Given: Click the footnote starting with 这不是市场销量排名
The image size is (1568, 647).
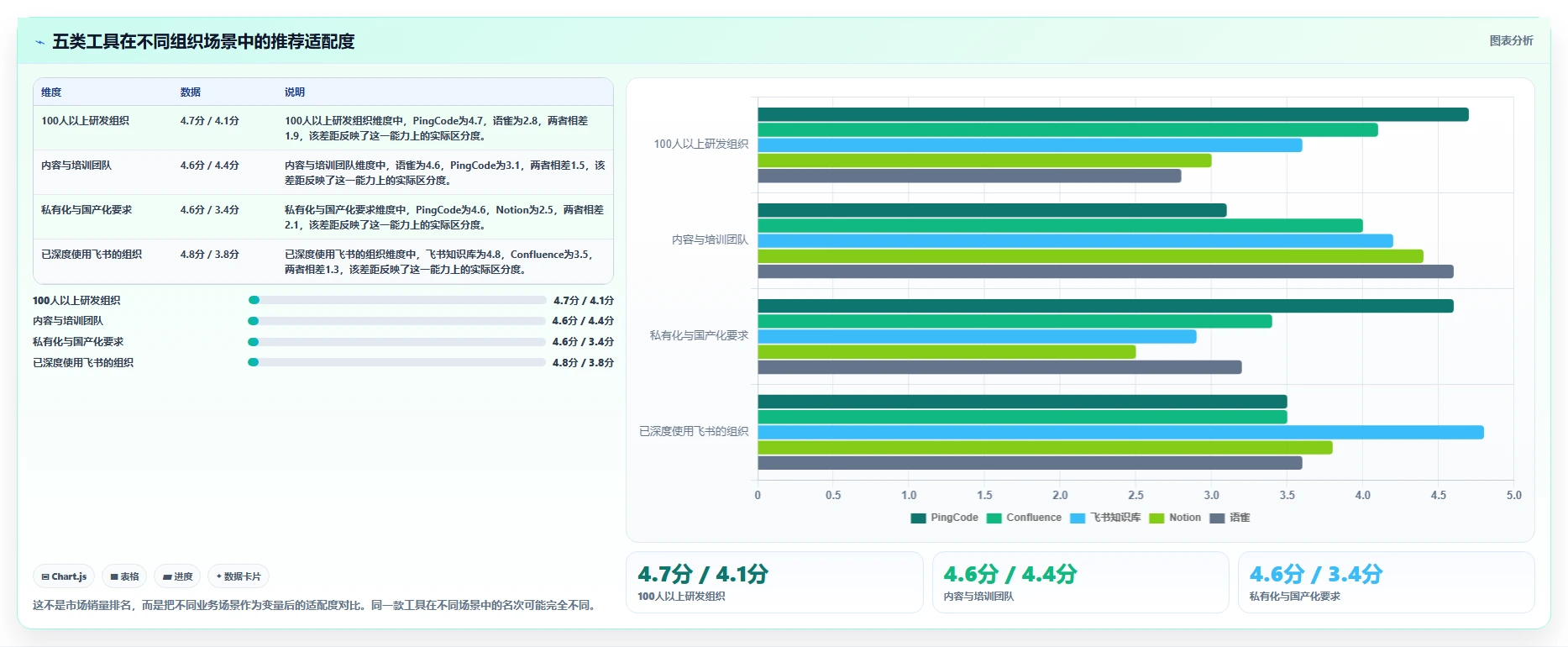Looking at the screenshot, I should tap(316, 605).
